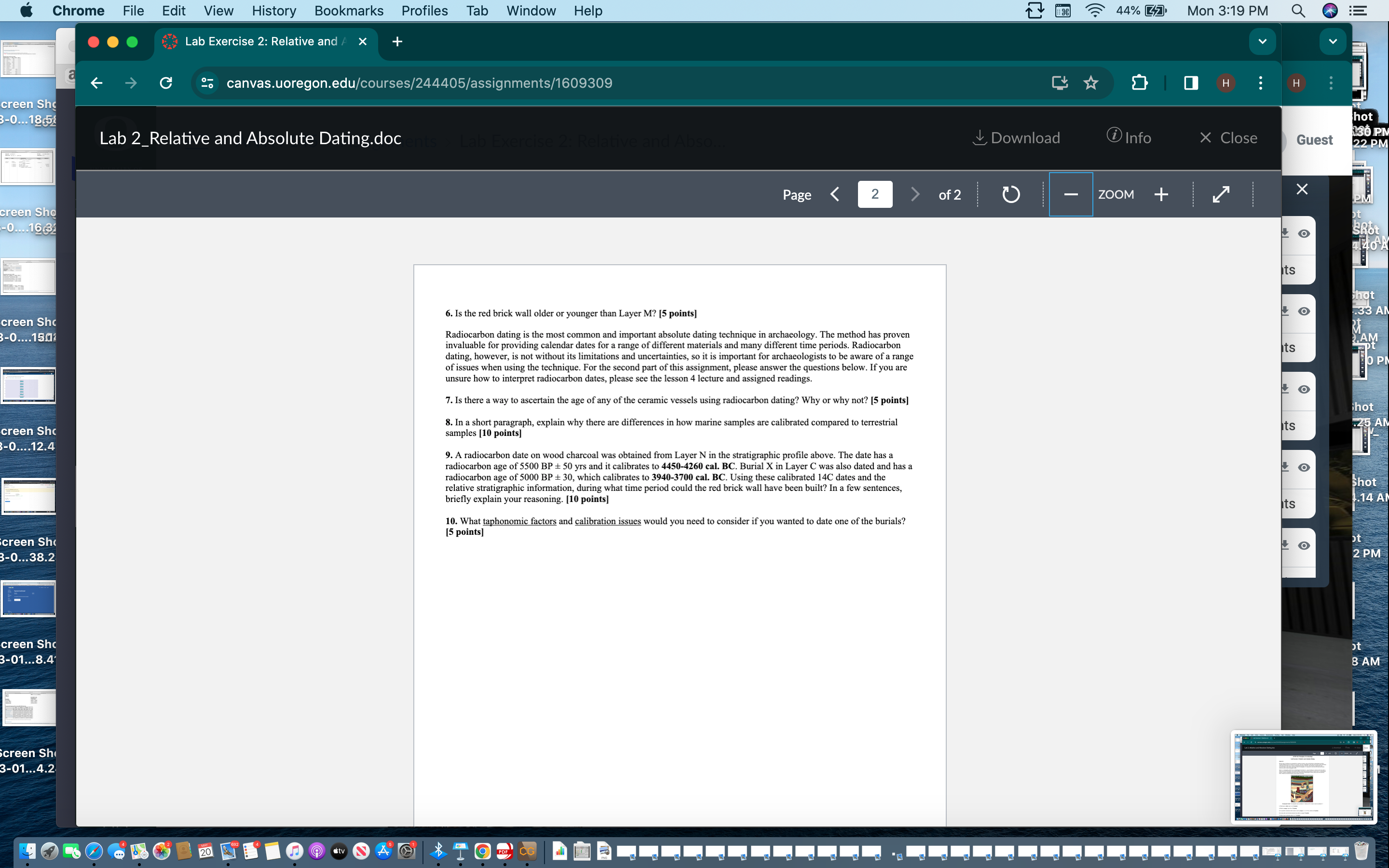Toggle the eye icon on the second sidebar card
This screenshot has width=1389, height=868.
click(x=1304, y=311)
